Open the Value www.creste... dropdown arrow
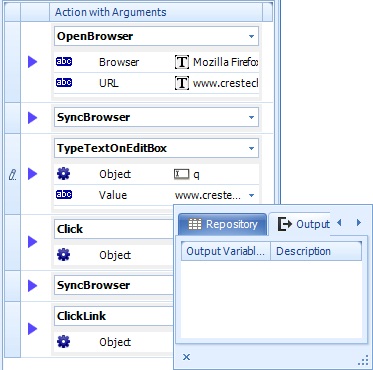The height and width of the screenshot is (370, 373). (x=252, y=195)
